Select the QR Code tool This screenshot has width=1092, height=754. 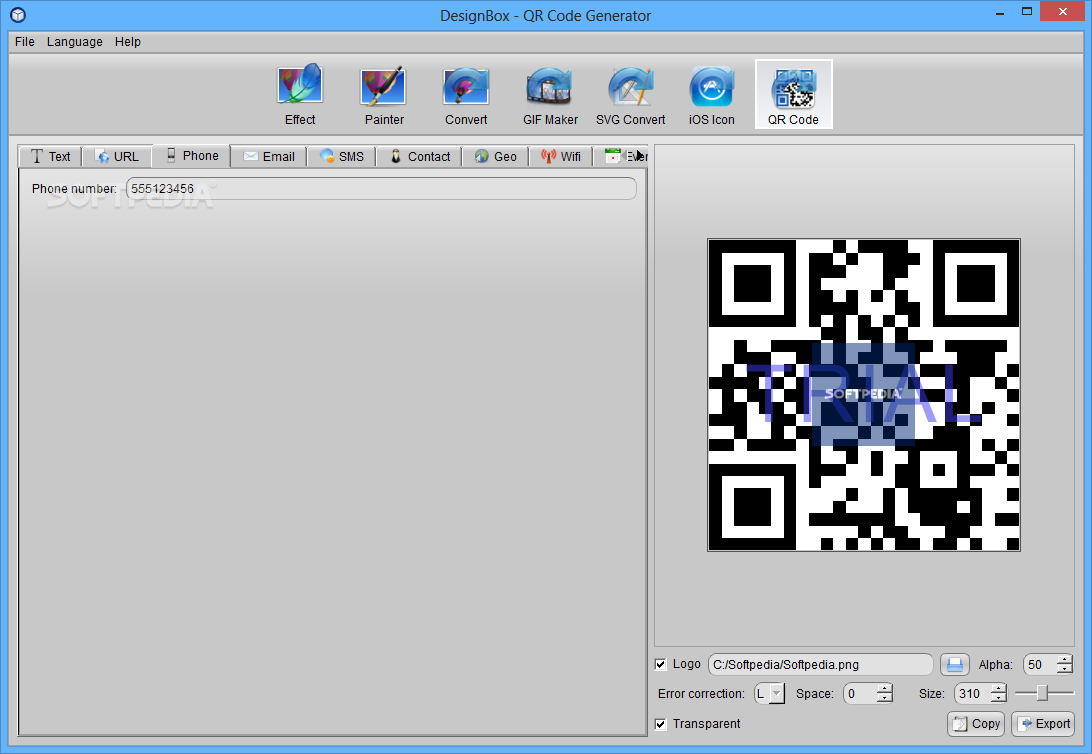tap(793, 95)
